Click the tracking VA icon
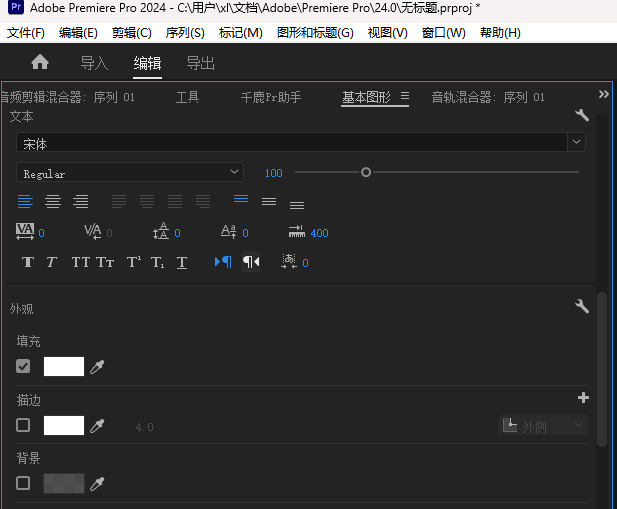This screenshot has width=617, height=509. [x=25, y=231]
